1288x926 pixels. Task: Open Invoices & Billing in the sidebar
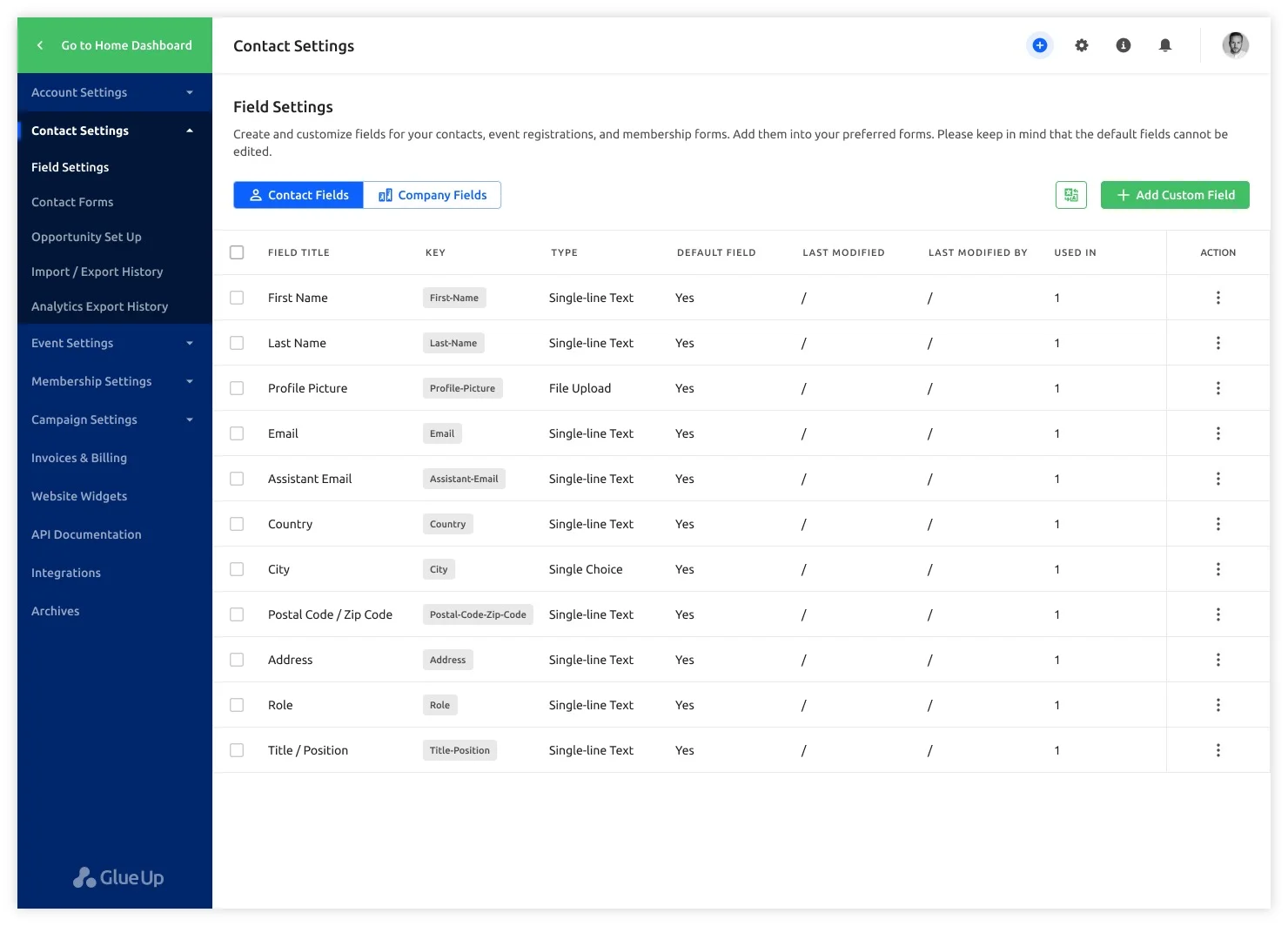point(79,458)
